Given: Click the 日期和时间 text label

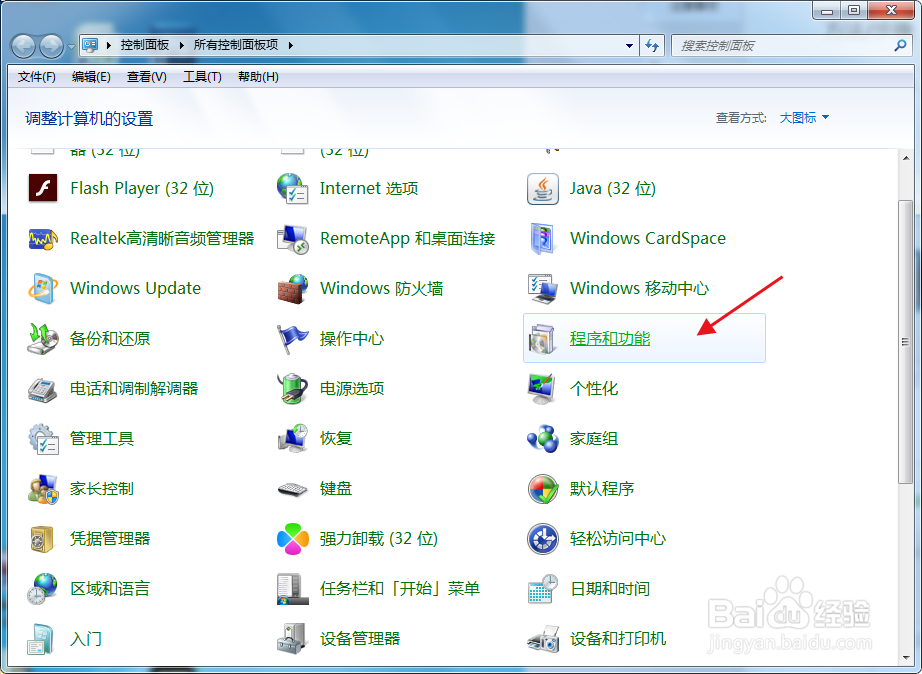Looking at the screenshot, I should [610, 589].
